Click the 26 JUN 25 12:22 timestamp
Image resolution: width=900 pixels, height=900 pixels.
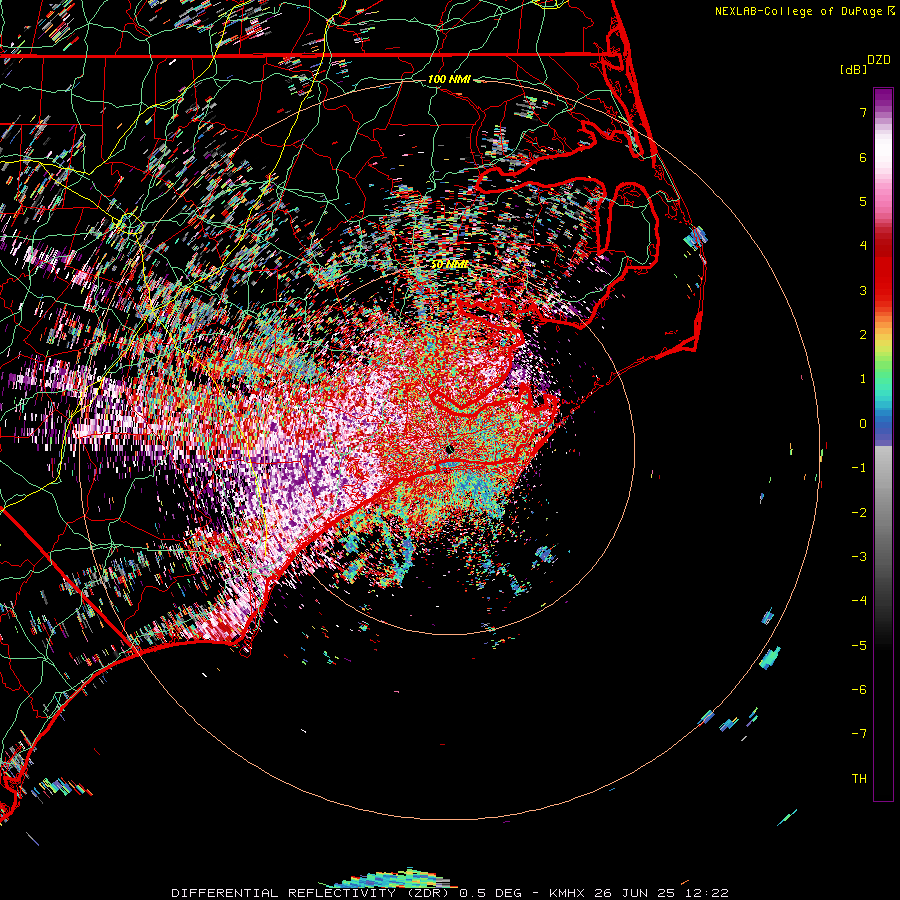coord(662,893)
